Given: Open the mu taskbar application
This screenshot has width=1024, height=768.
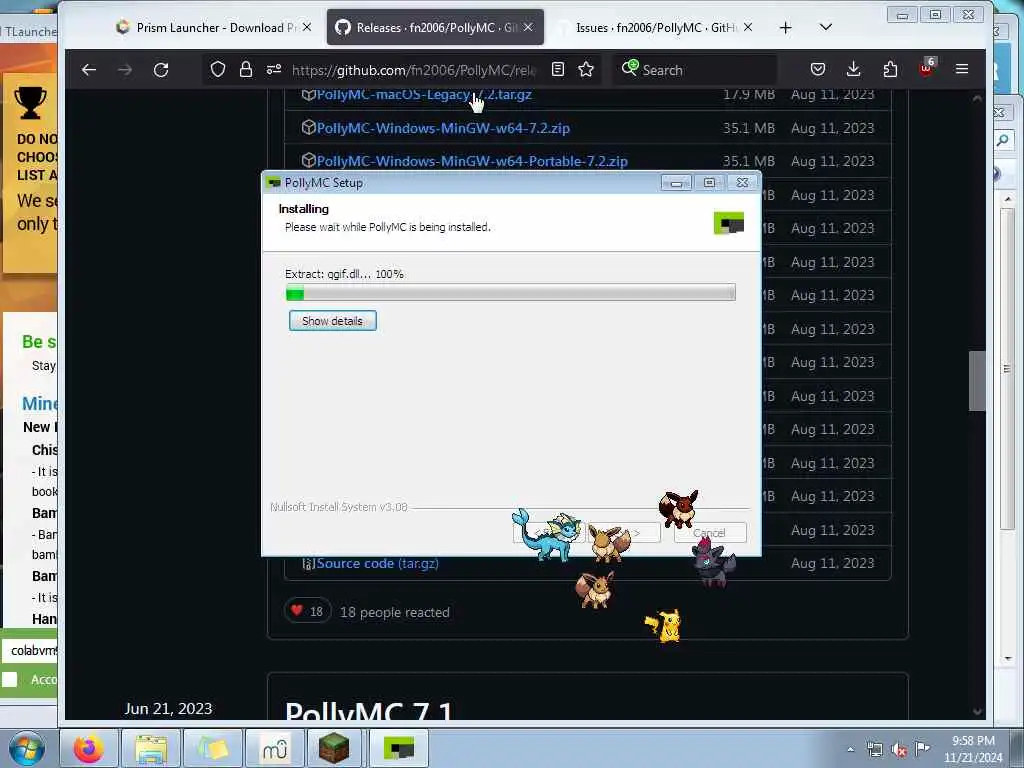Looking at the screenshot, I should point(274,748).
